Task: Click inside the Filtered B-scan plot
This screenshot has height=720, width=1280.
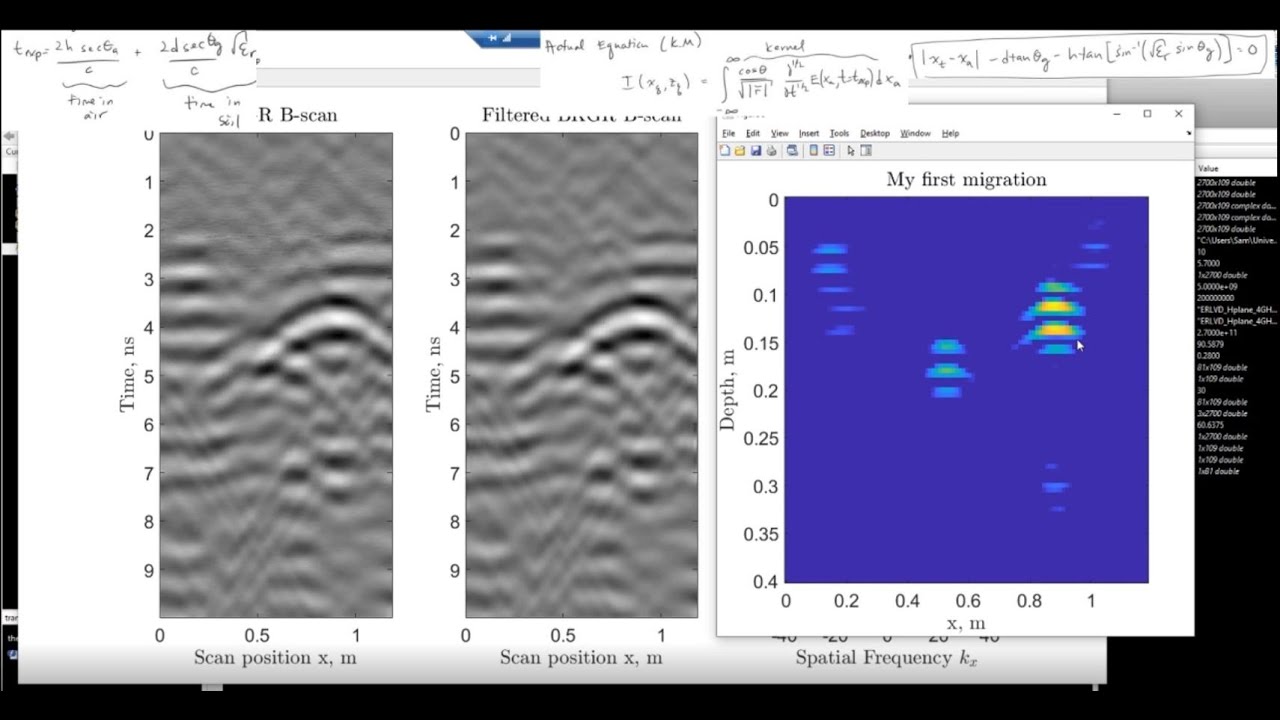Action: click(x=581, y=375)
